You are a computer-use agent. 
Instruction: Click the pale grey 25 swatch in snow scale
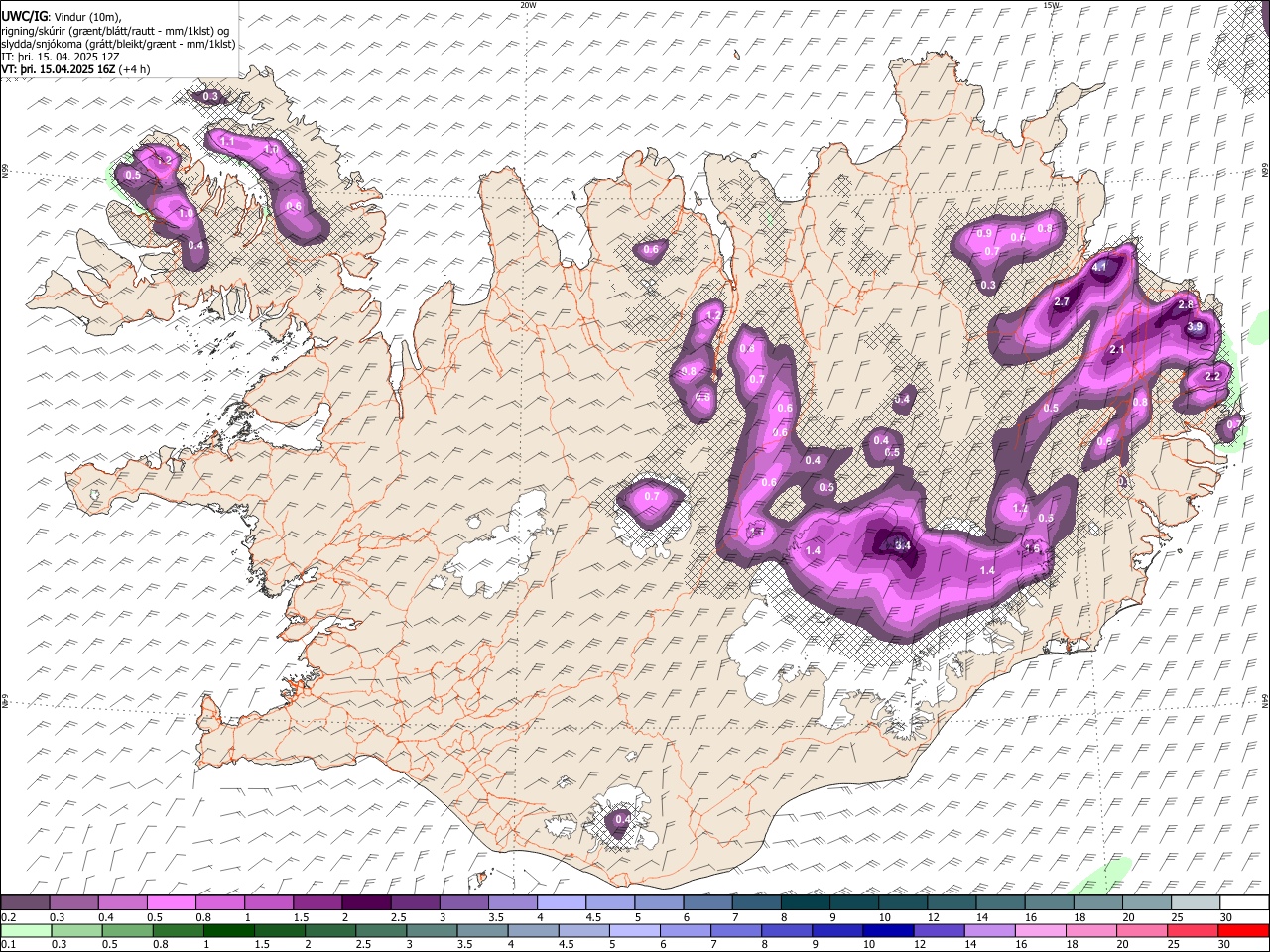1195,903
